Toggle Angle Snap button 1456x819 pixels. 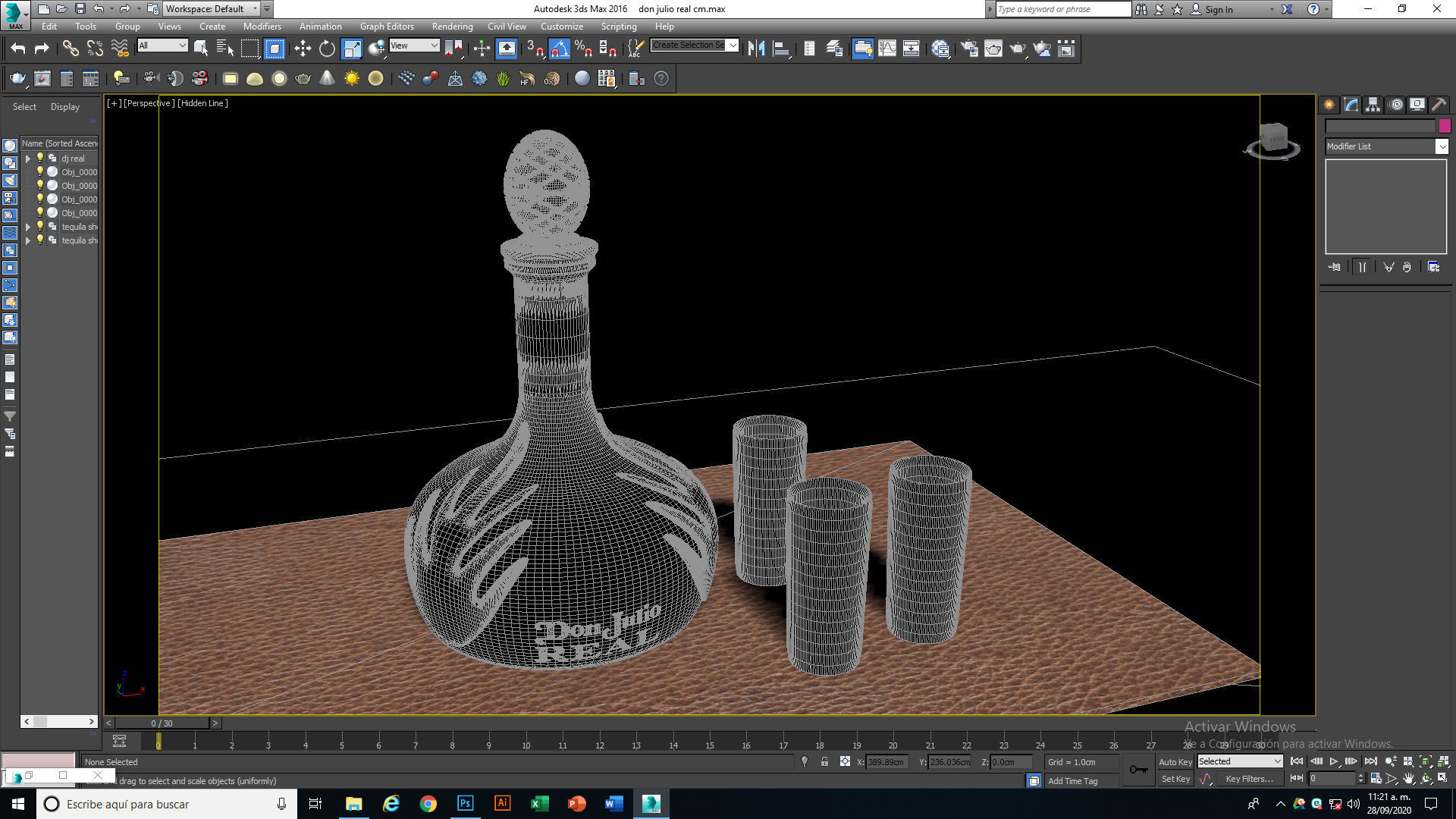click(559, 49)
